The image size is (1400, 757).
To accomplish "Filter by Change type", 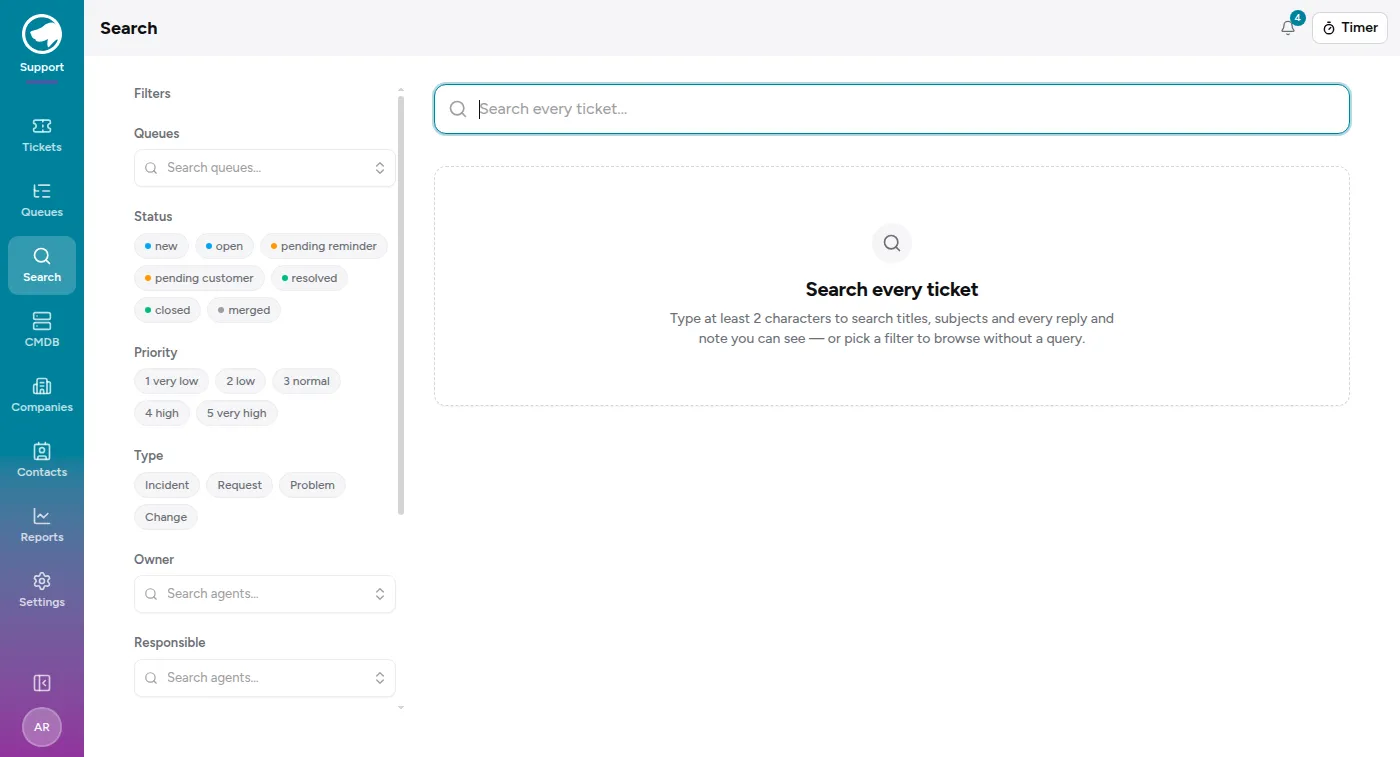I will [x=166, y=517].
